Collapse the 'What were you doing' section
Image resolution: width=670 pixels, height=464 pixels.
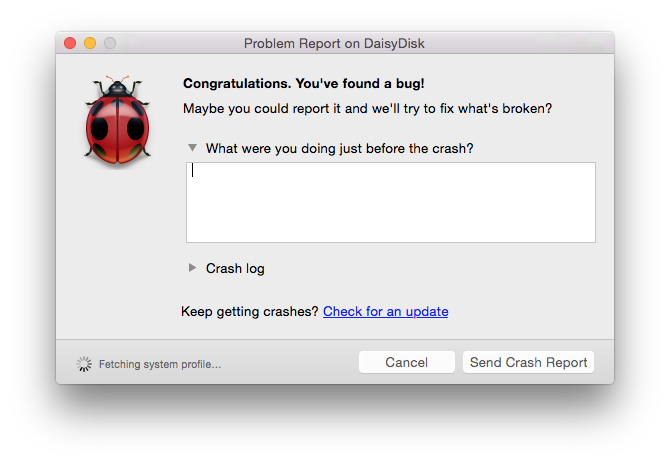pyautogui.click(x=192, y=148)
